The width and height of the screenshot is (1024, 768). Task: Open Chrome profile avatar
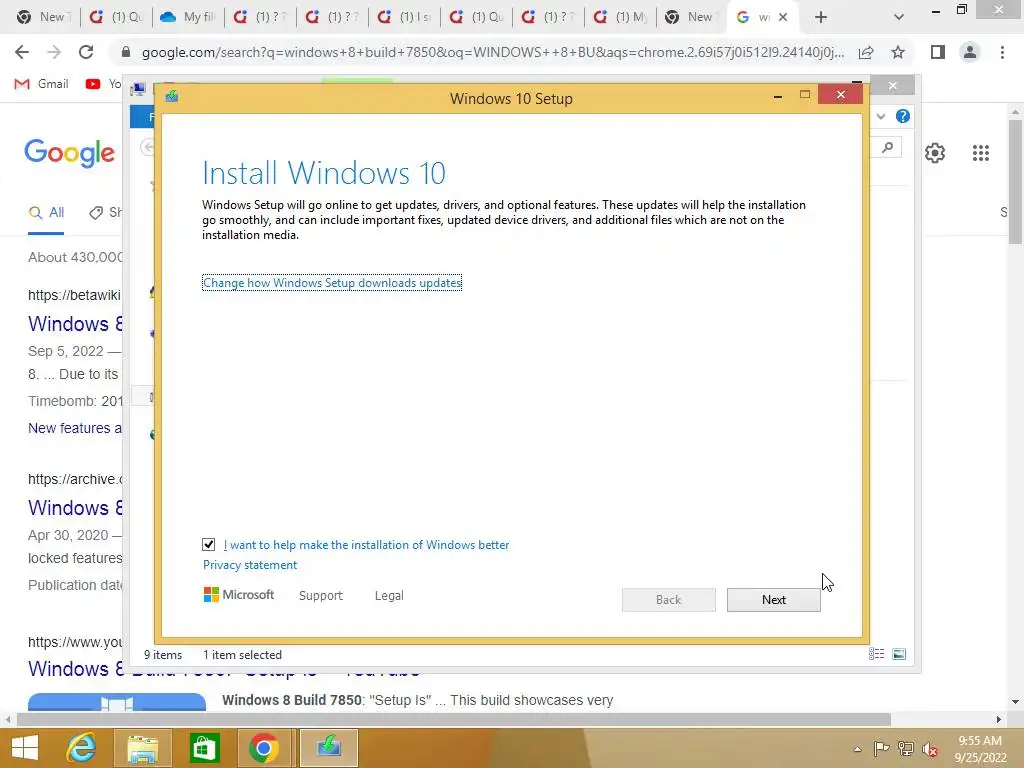click(x=970, y=52)
